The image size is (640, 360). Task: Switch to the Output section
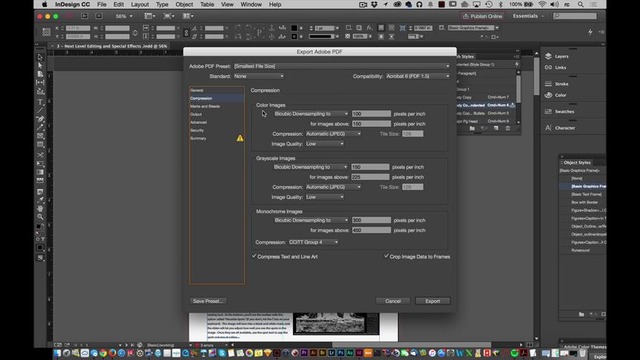(x=217, y=114)
